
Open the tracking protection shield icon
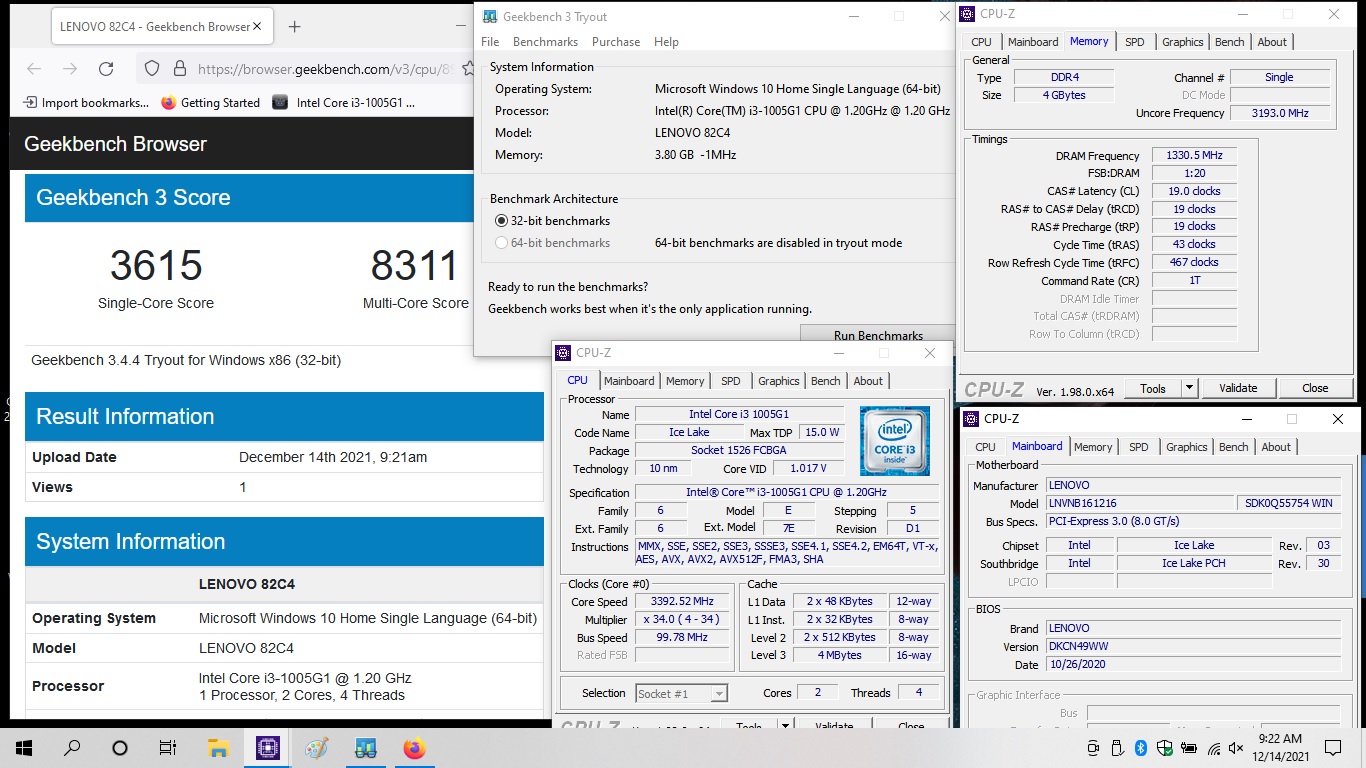pyautogui.click(x=152, y=69)
